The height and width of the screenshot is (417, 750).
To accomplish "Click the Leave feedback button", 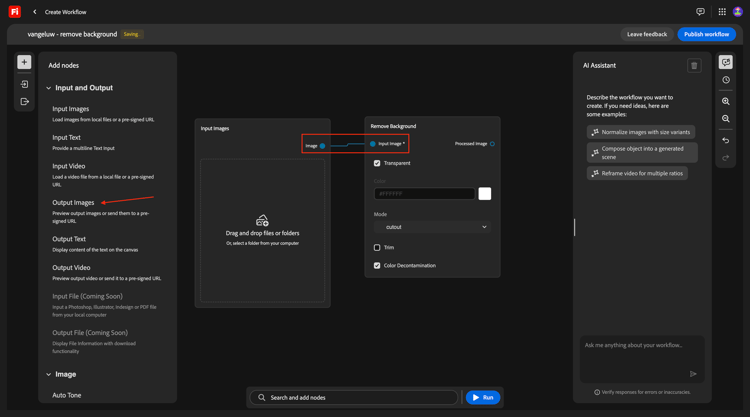I will coord(647,34).
